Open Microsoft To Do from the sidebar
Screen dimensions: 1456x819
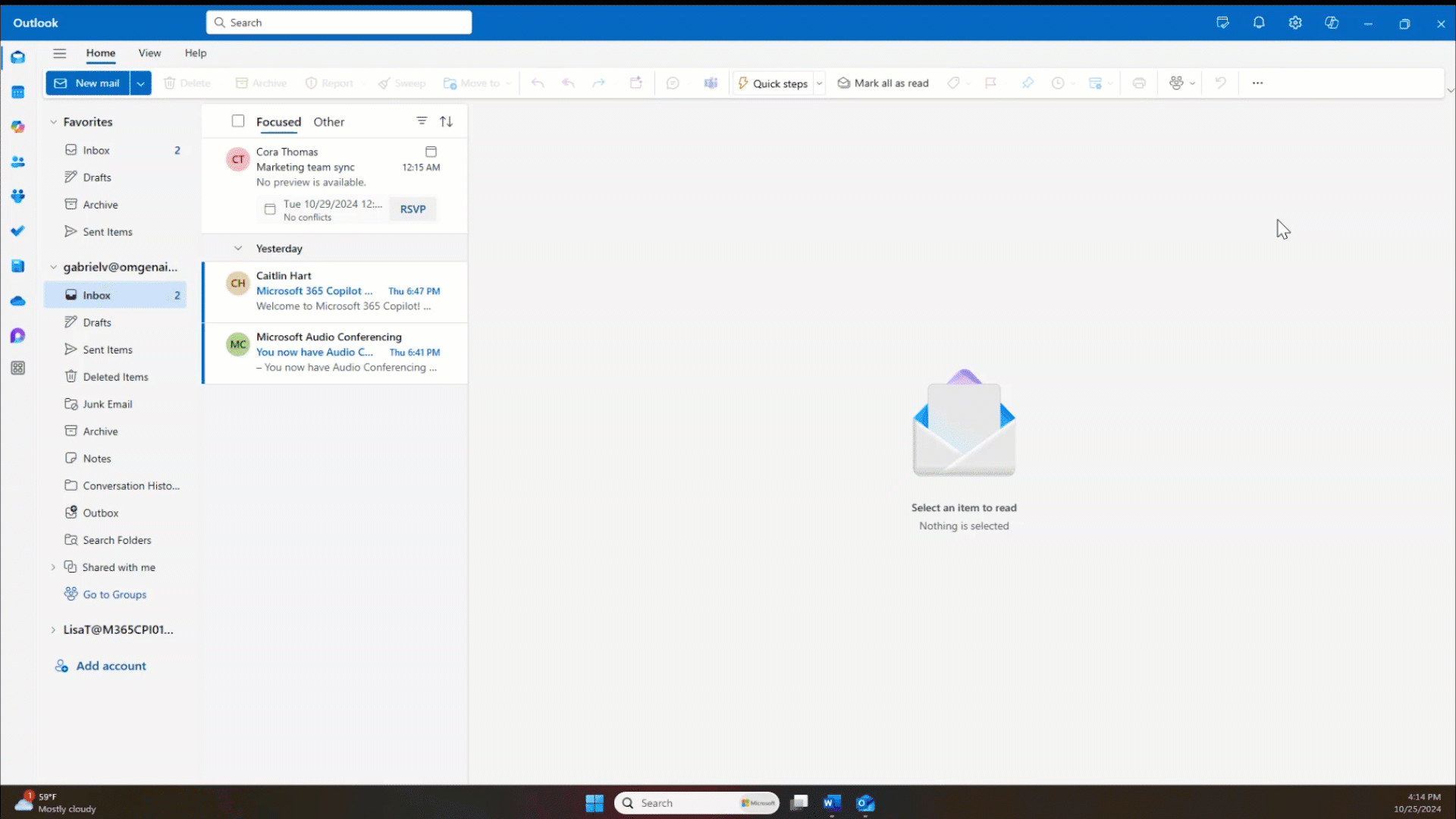point(17,231)
